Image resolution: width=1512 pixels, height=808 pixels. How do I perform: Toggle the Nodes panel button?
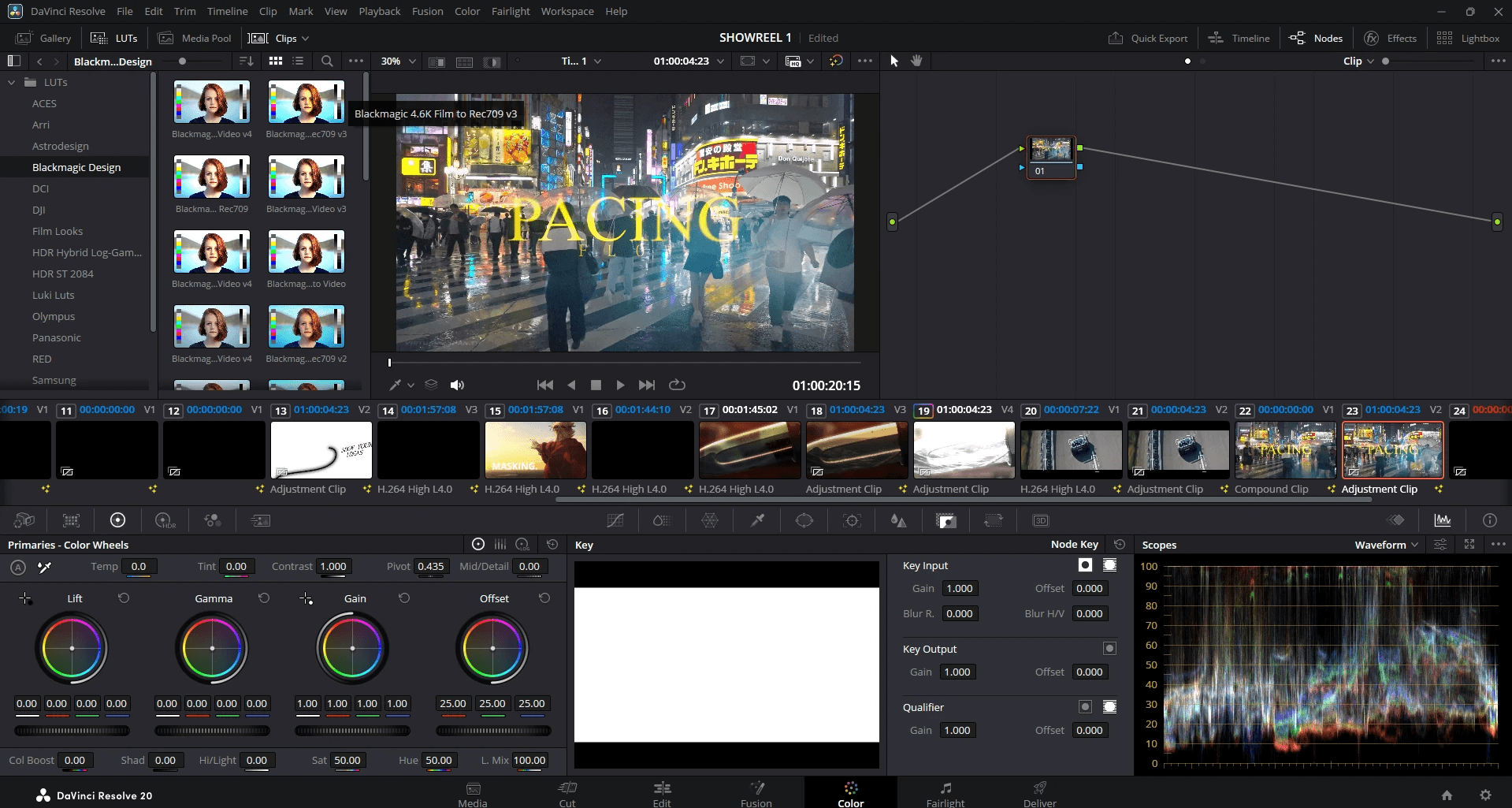point(1316,38)
